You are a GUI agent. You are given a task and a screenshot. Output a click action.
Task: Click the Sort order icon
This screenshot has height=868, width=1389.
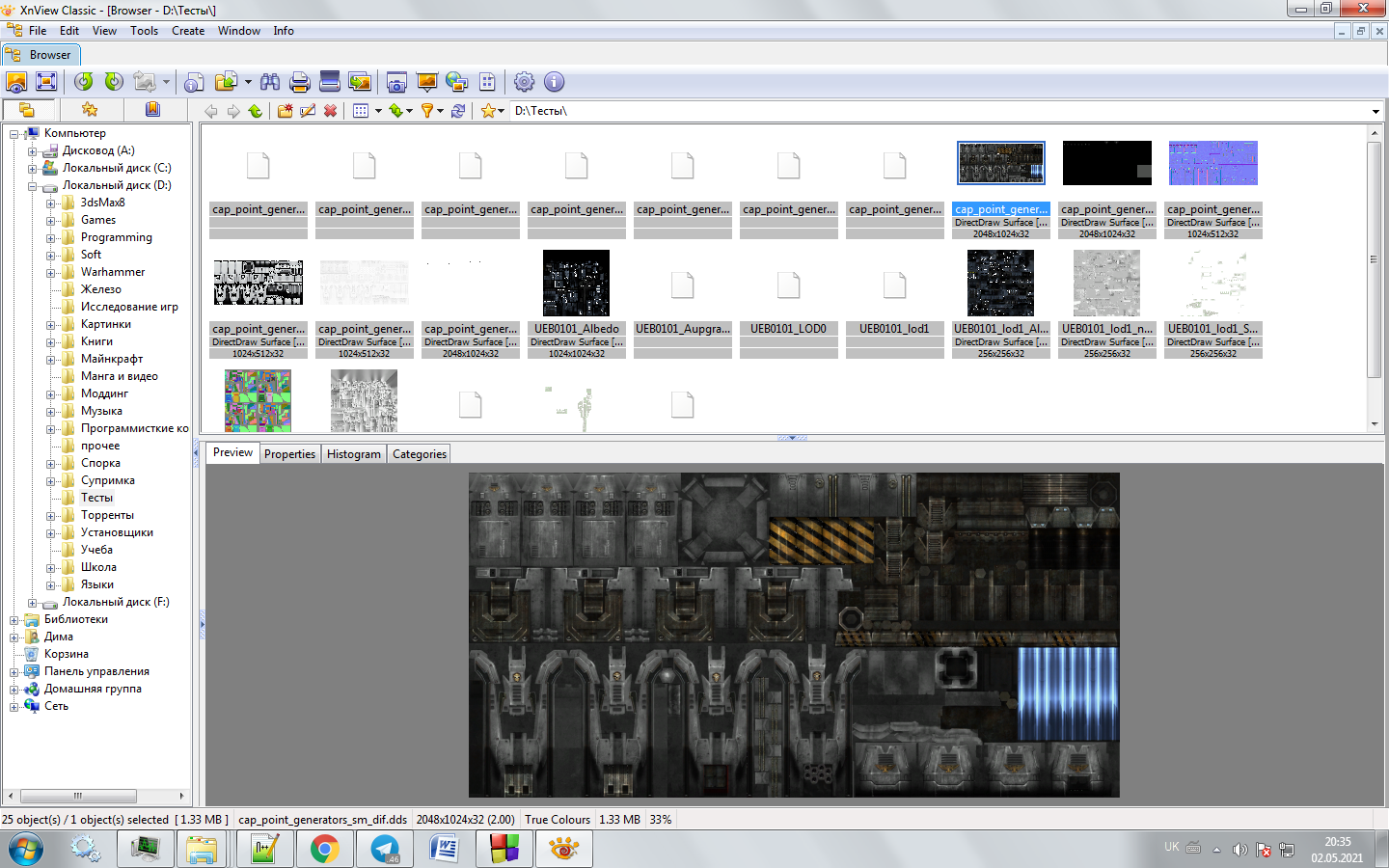click(395, 111)
